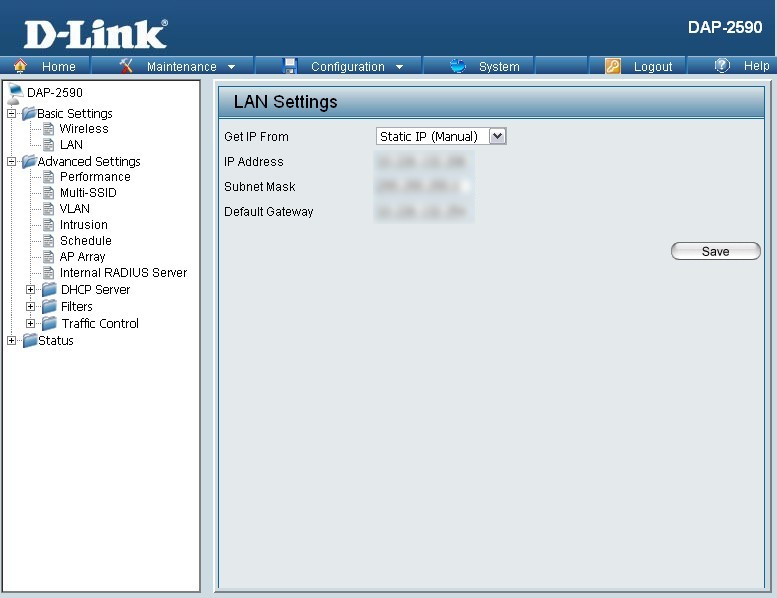Open the AP Array settings page
Viewport: 777px width, 598px height.
82,257
